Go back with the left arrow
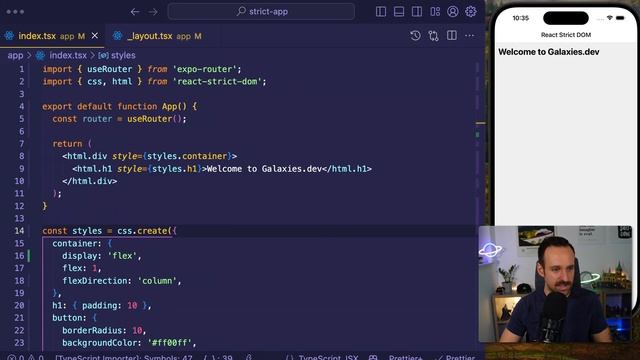 (135, 12)
